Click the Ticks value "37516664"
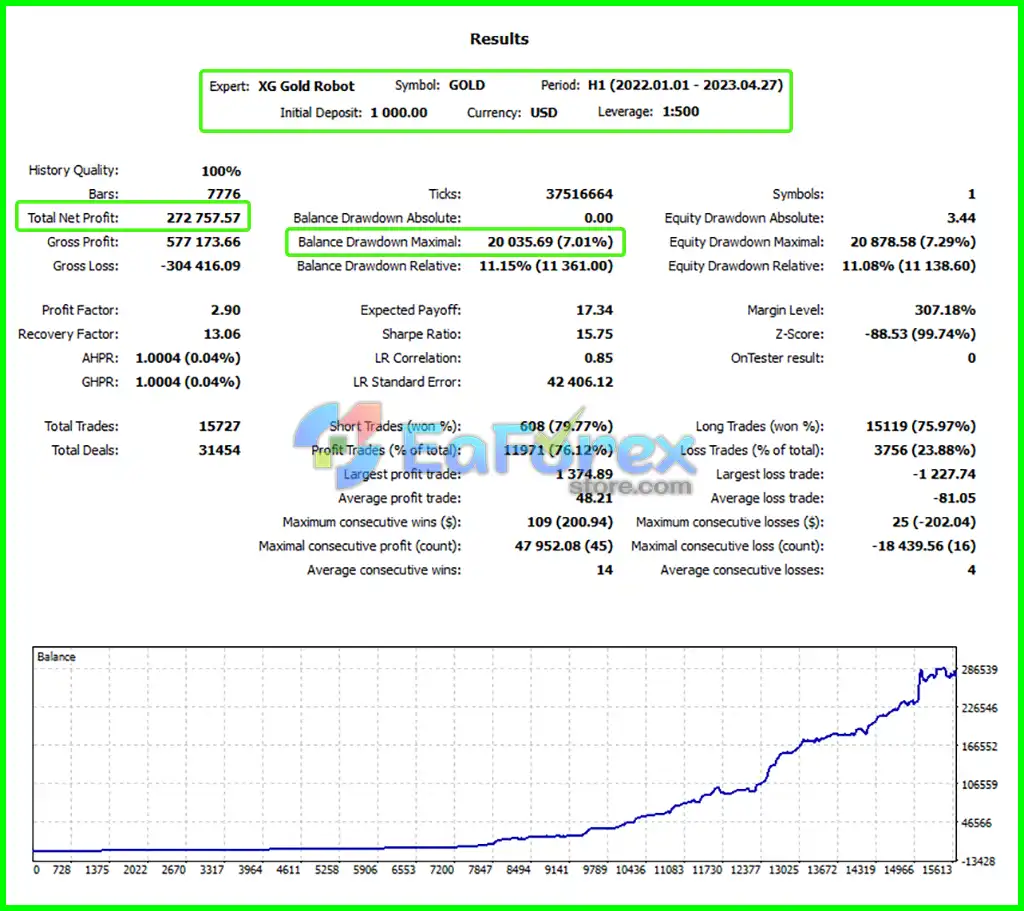This screenshot has height=911, width=1024. pyautogui.click(x=579, y=194)
